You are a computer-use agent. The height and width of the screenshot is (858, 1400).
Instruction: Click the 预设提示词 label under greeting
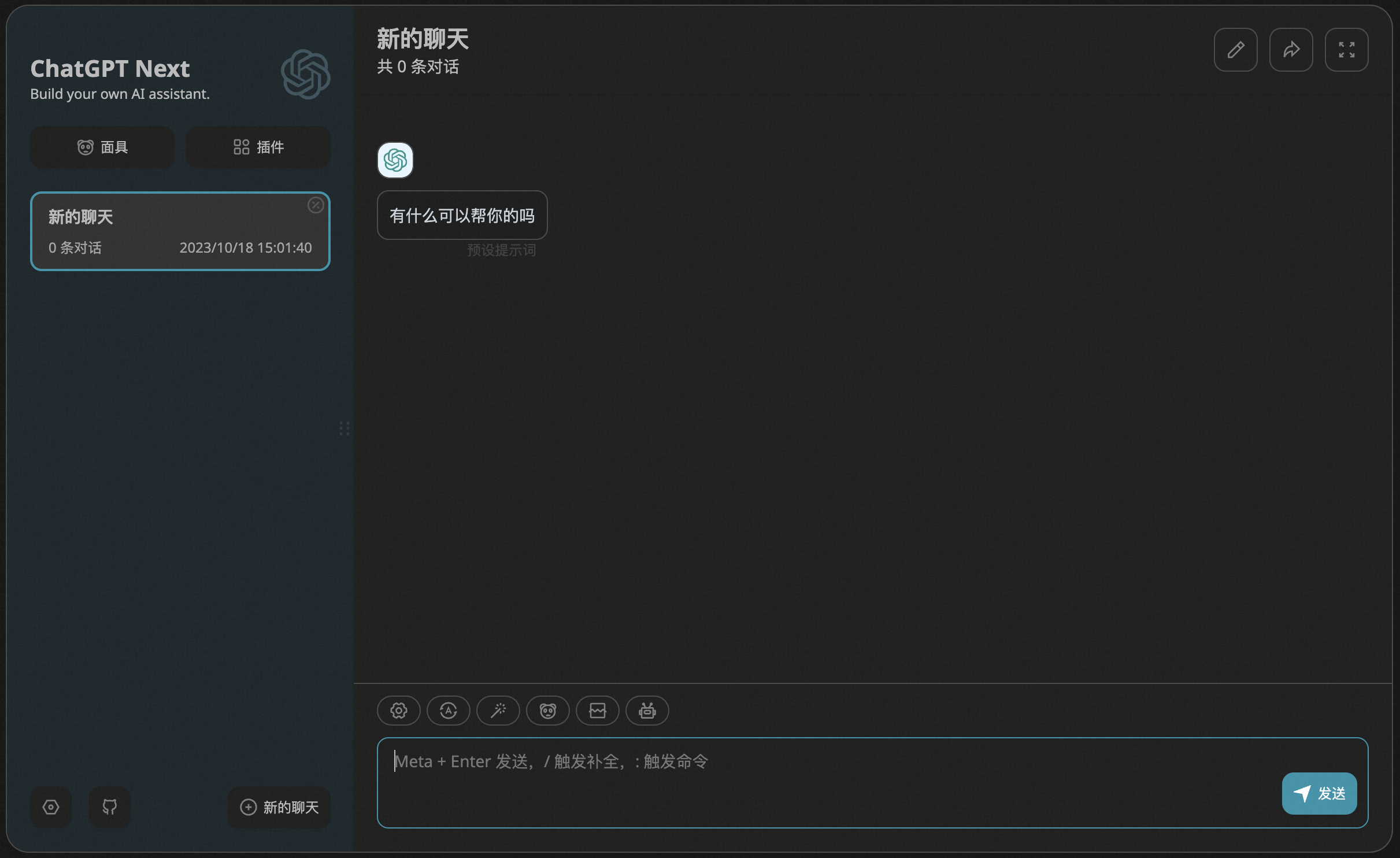[502, 250]
